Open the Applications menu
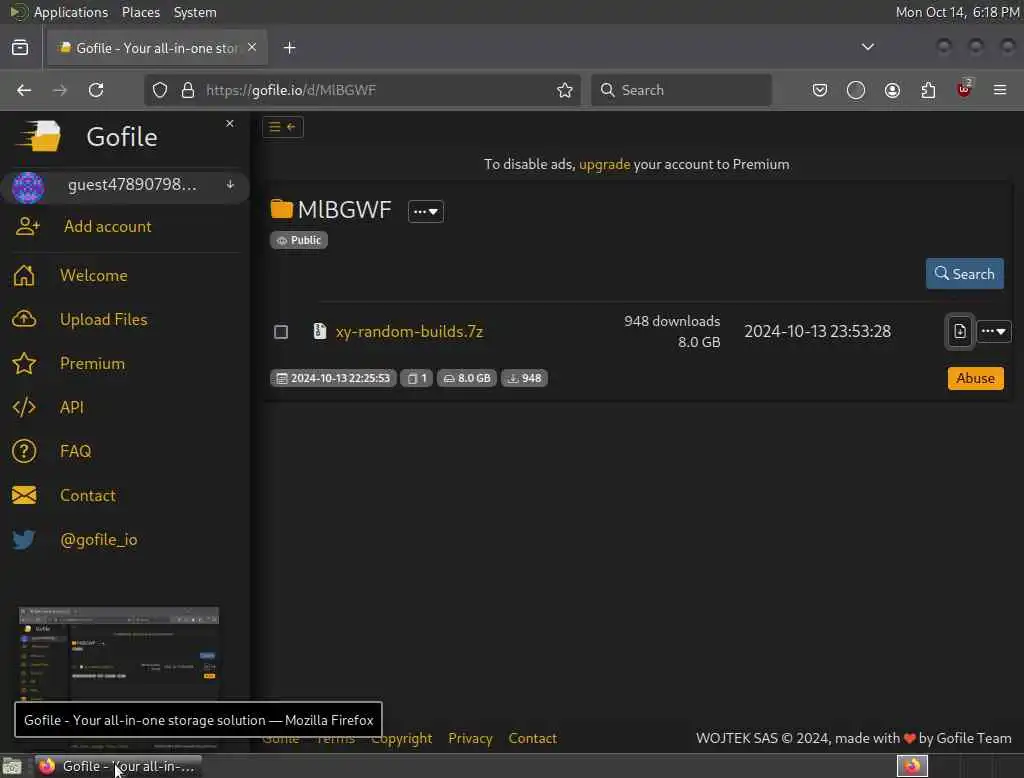The height and width of the screenshot is (778, 1024). point(71,12)
